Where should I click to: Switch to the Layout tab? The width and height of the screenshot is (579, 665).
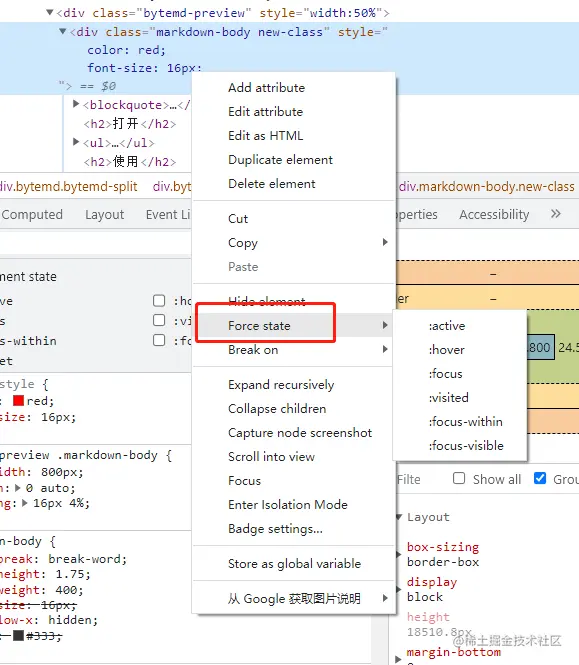coord(104,215)
